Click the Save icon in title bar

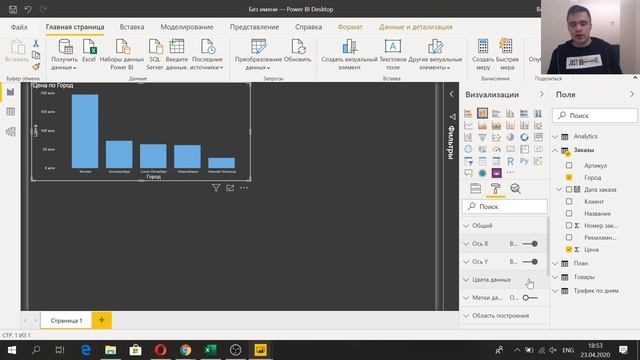13,9
